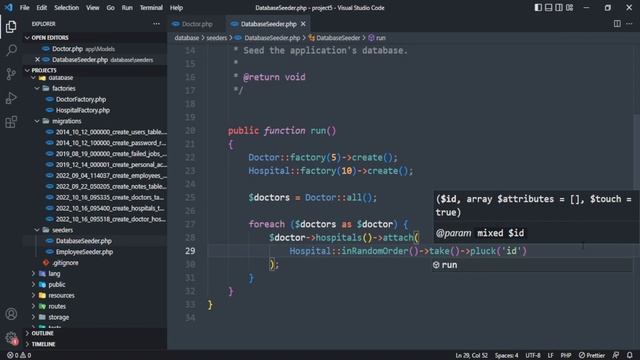
Task: Open the notifications bell in status bar
Action: (x=630, y=356)
